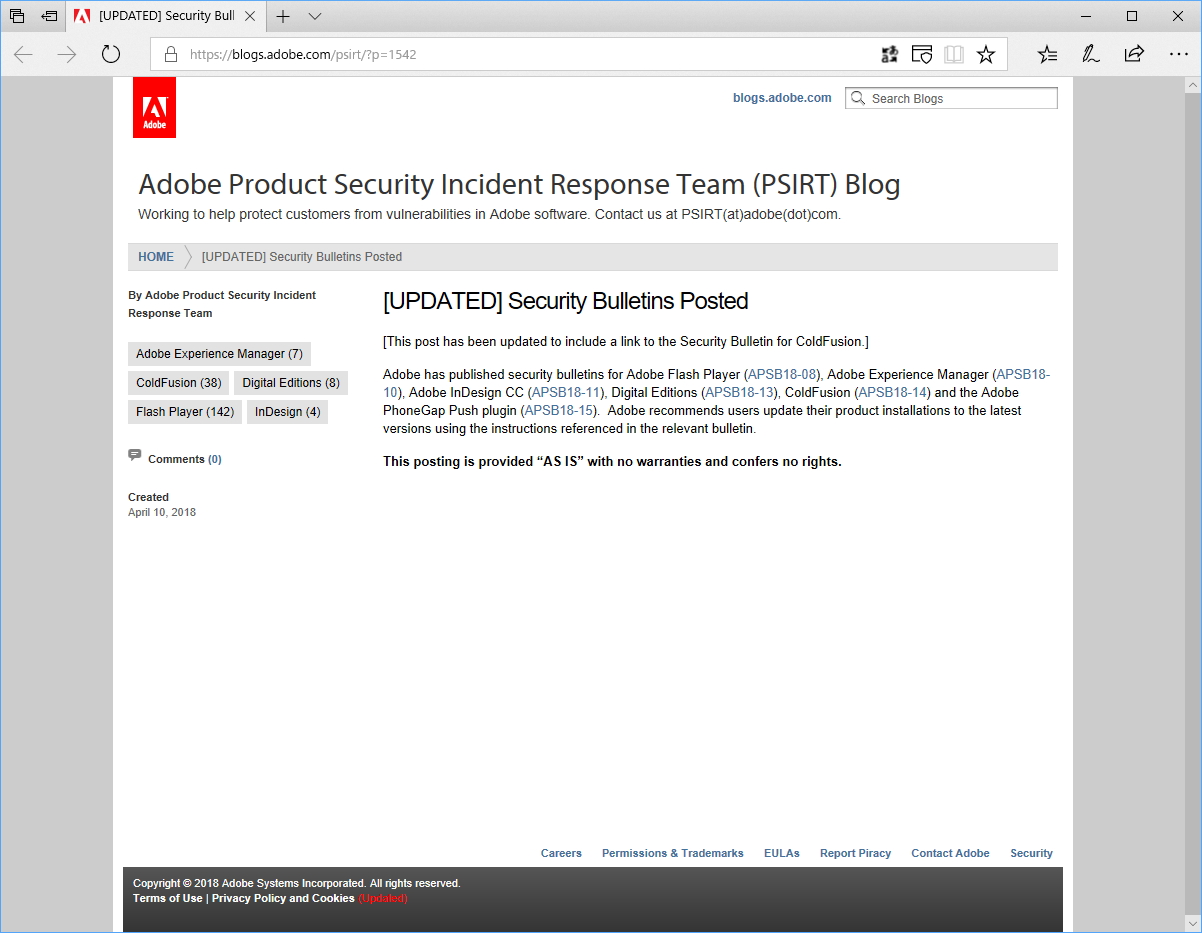Click the ColdFusion (38) tag

pos(179,383)
